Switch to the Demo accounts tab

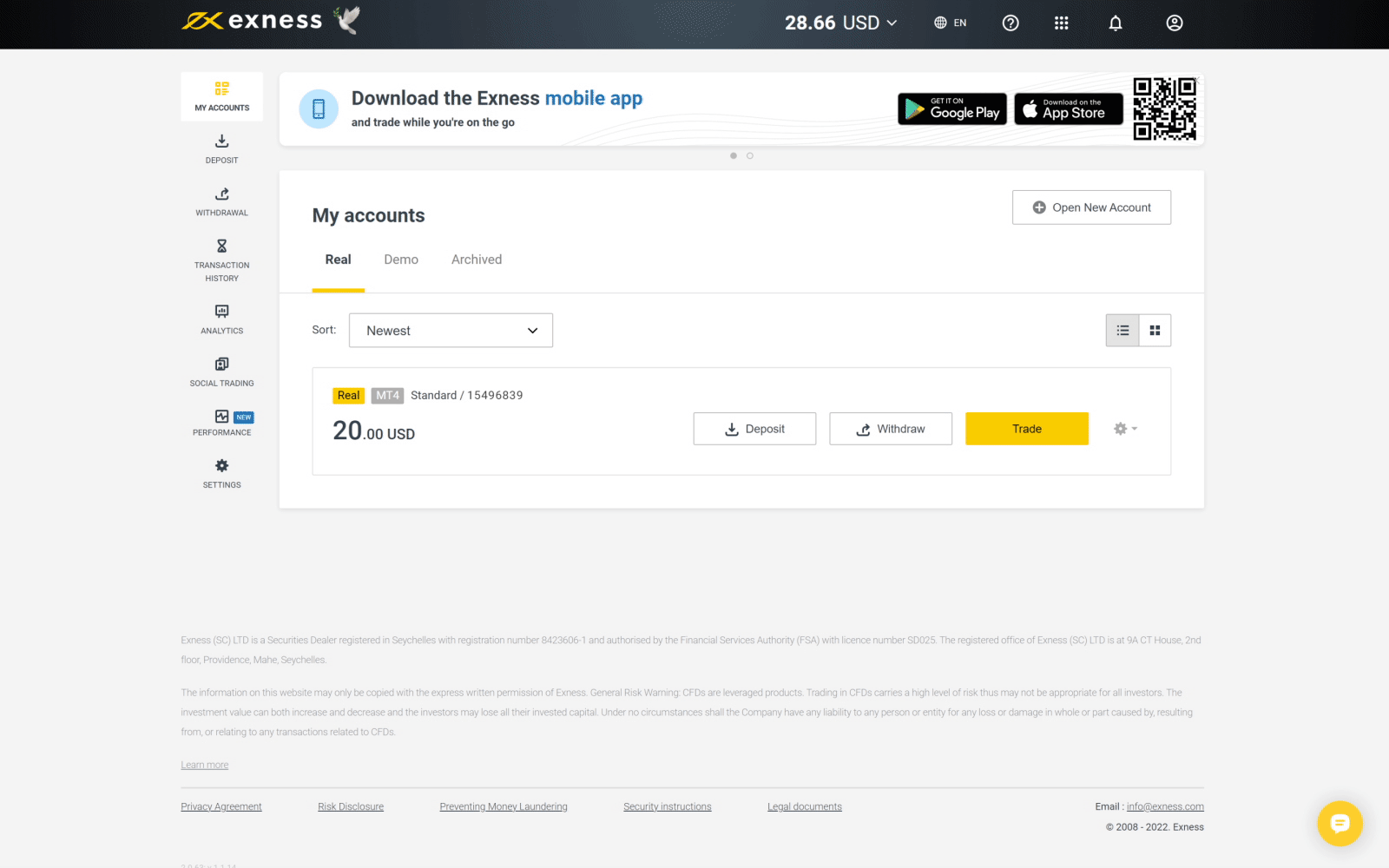(x=401, y=260)
